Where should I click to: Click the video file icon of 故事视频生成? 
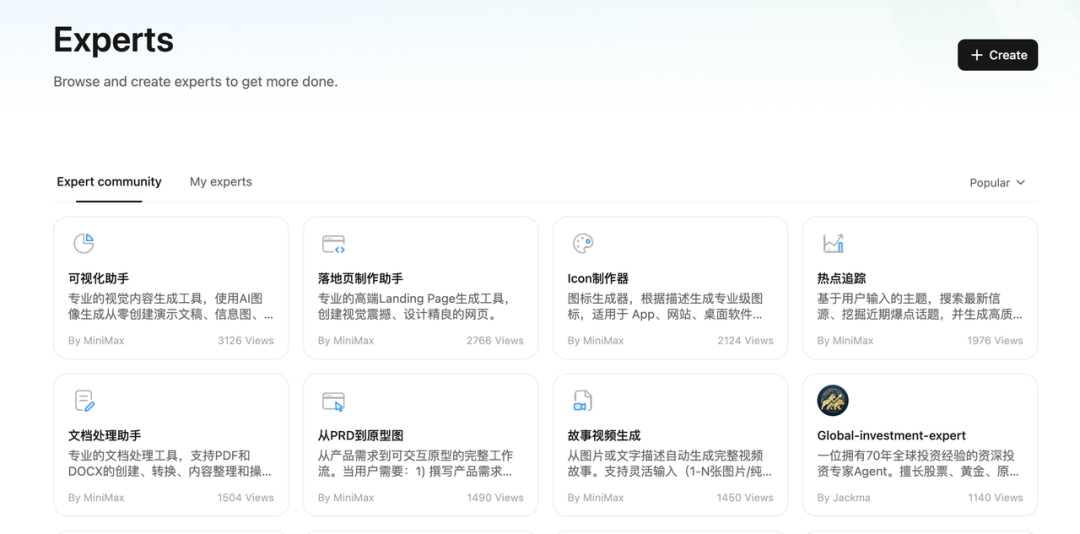pos(582,401)
